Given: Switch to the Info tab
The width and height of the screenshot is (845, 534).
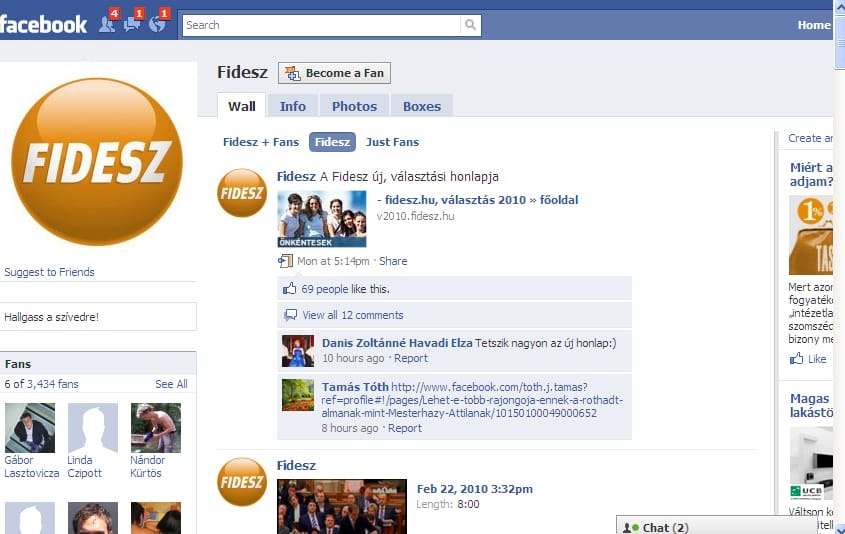Looking at the screenshot, I should (293, 106).
